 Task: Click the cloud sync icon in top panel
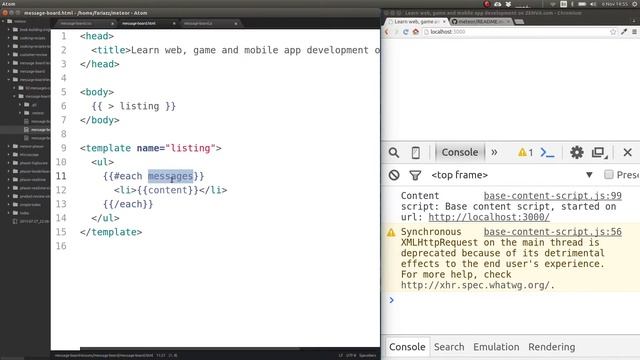click(498, 4)
